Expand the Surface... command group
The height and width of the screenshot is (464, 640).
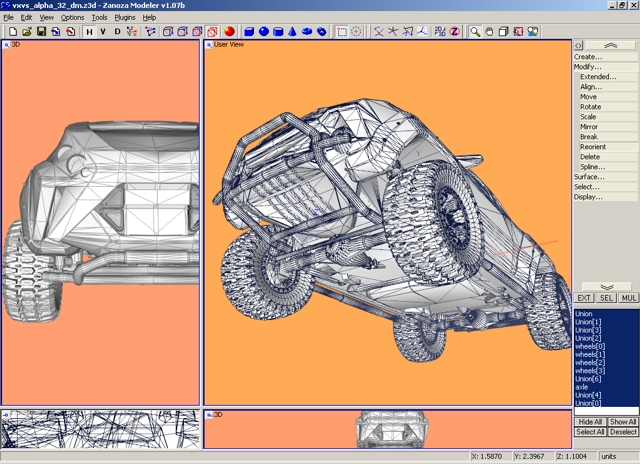[588, 176]
